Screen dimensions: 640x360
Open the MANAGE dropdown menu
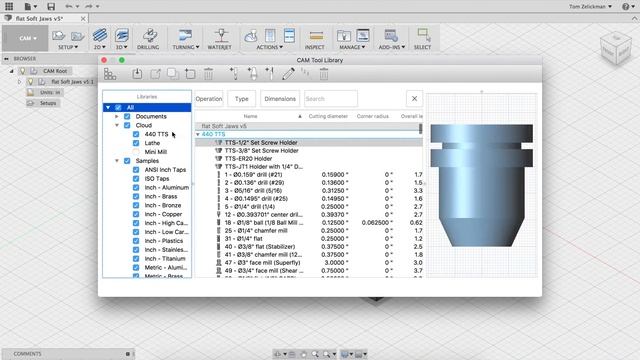(x=352, y=47)
